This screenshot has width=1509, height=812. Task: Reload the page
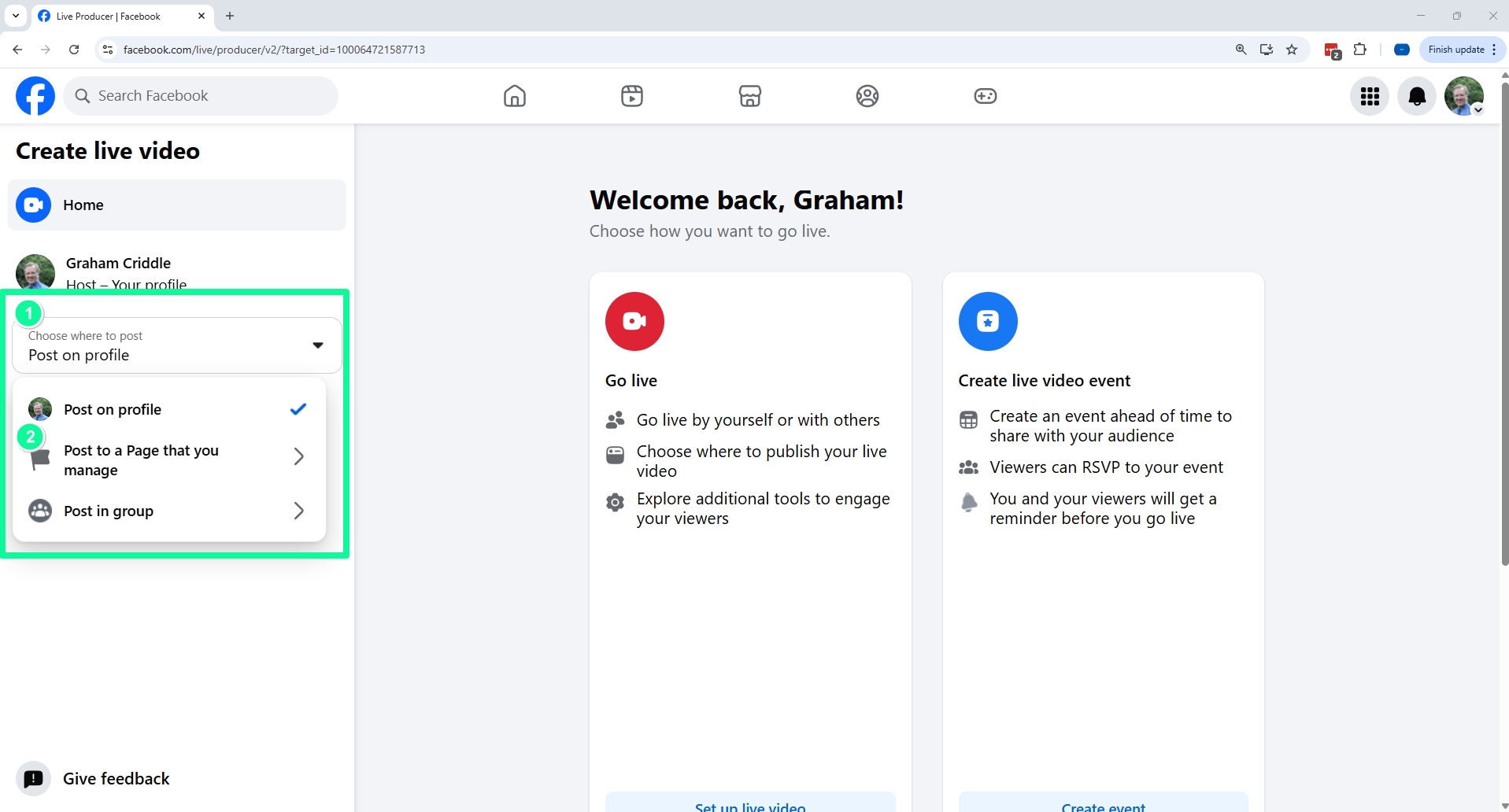point(74,50)
